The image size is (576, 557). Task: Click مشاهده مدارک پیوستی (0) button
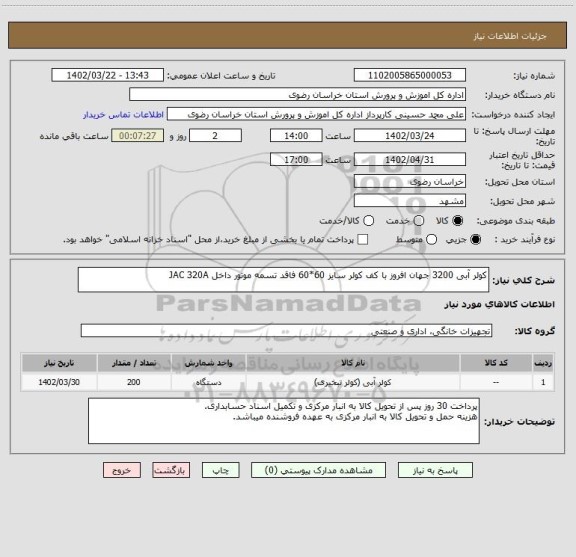[318, 470]
